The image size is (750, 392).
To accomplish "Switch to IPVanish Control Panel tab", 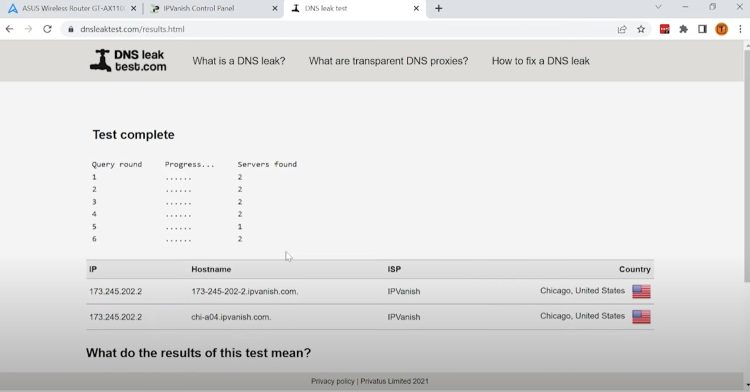I will [213, 8].
